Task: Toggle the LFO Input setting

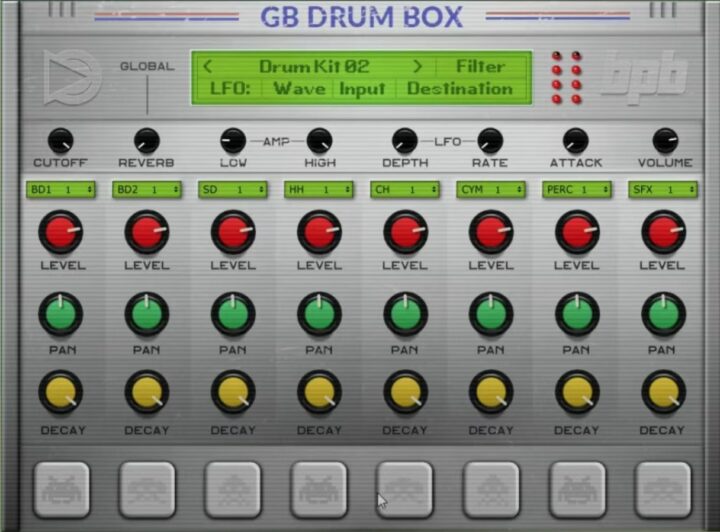Action: [361, 89]
